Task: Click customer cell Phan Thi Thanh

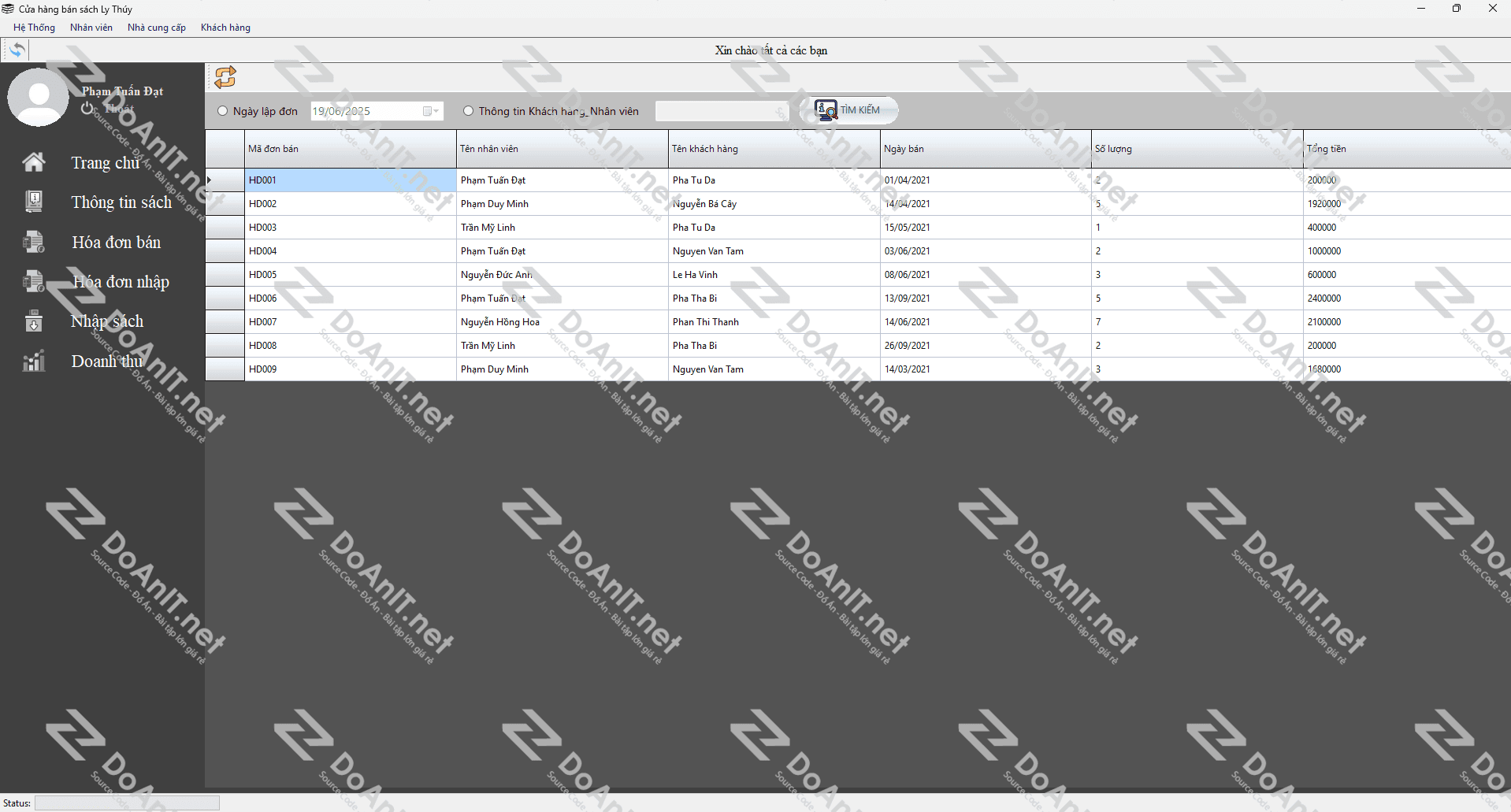Action: click(x=774, y=322)
